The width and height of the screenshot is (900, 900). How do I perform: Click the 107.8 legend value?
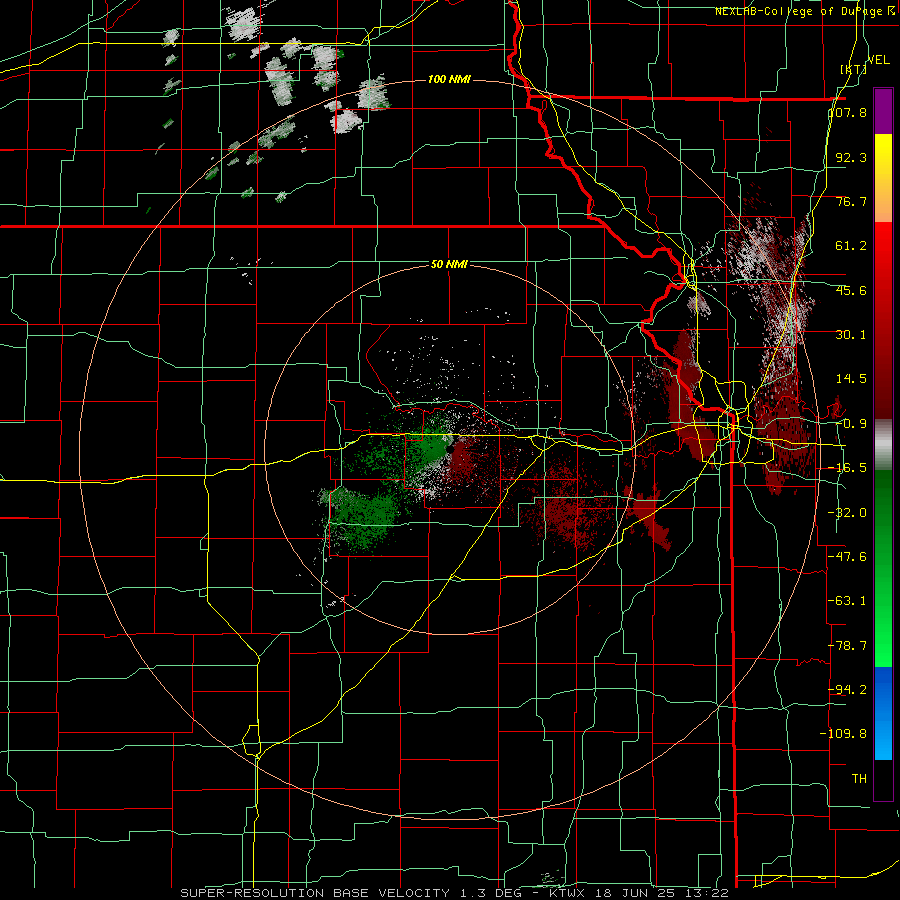click(848, 112)
